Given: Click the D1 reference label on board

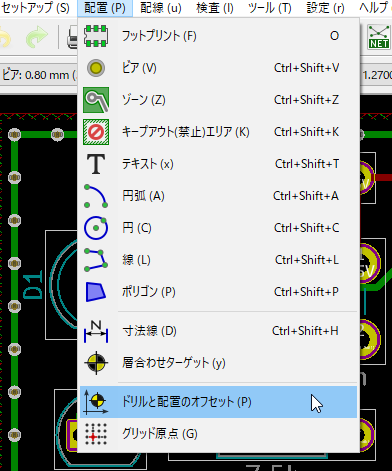Looking at the screenshot, I should point(34,284).
